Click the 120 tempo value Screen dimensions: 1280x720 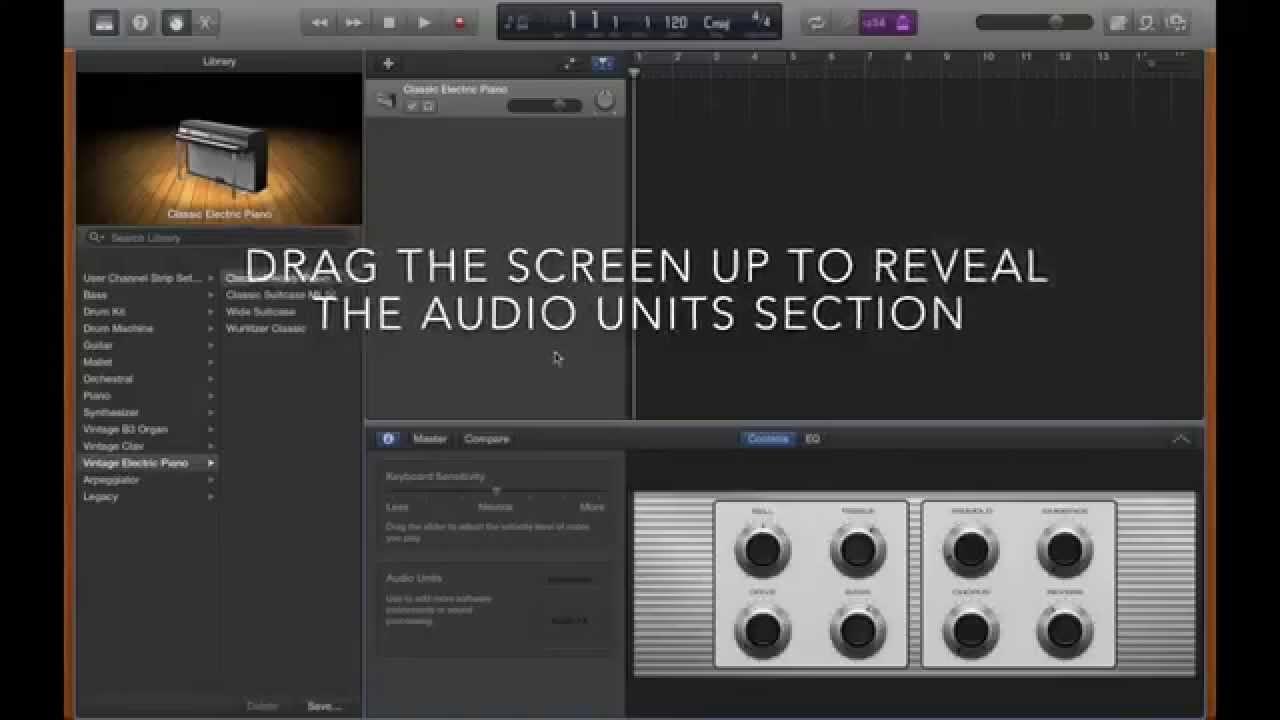[676, 23]
